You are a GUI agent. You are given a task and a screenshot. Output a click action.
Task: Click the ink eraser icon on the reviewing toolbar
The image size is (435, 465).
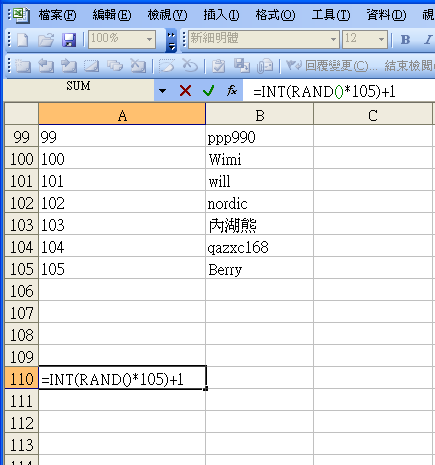[190, 66]
